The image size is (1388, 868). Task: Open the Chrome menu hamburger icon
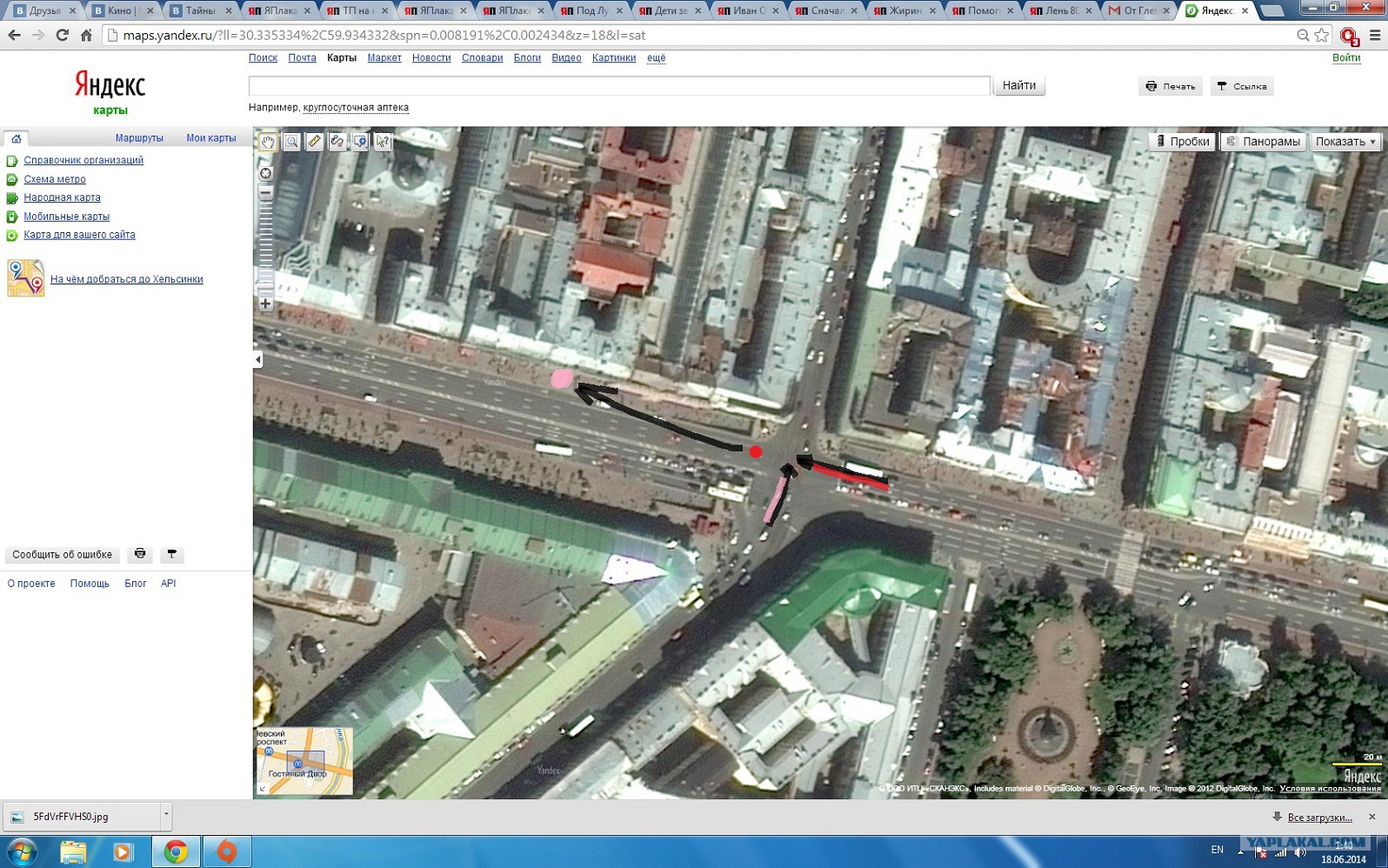pos(1375,36)
